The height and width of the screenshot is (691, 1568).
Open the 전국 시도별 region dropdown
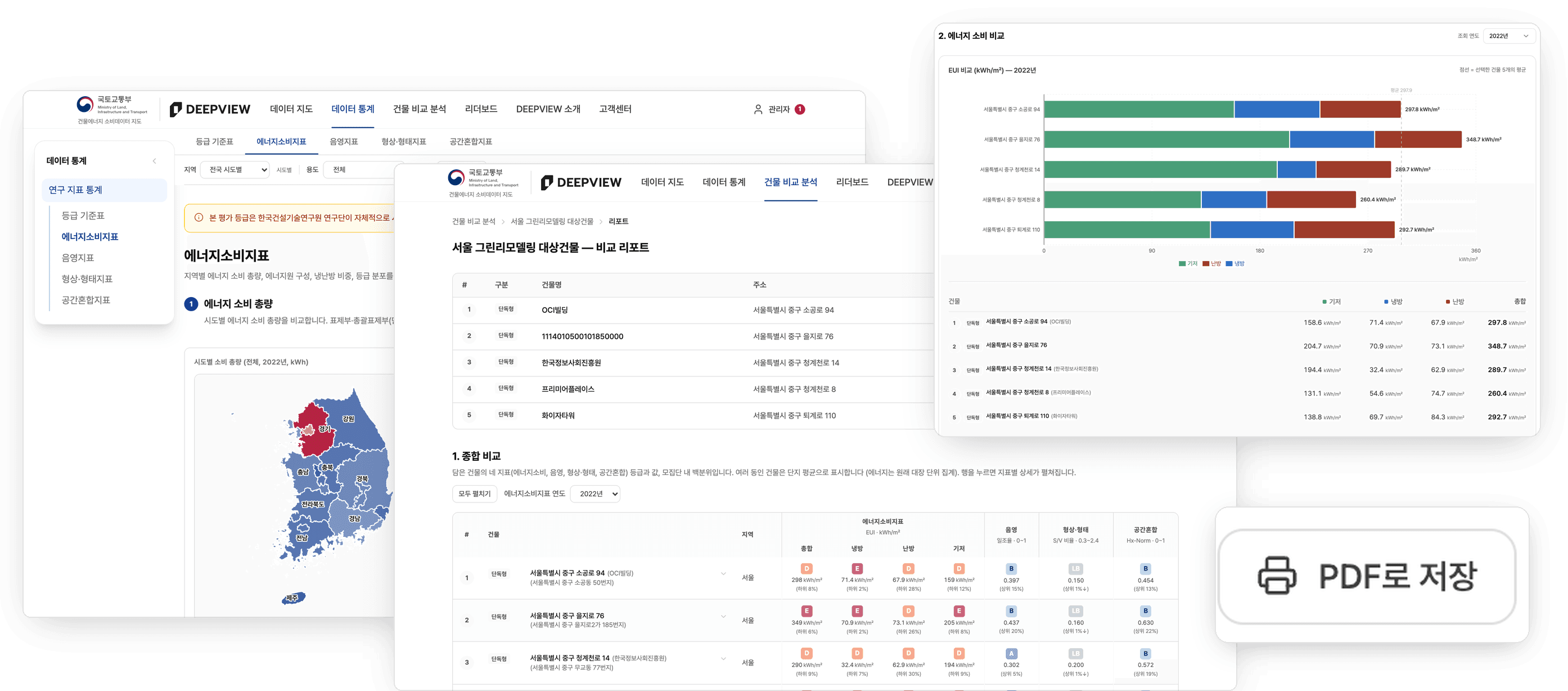point(236,170)
